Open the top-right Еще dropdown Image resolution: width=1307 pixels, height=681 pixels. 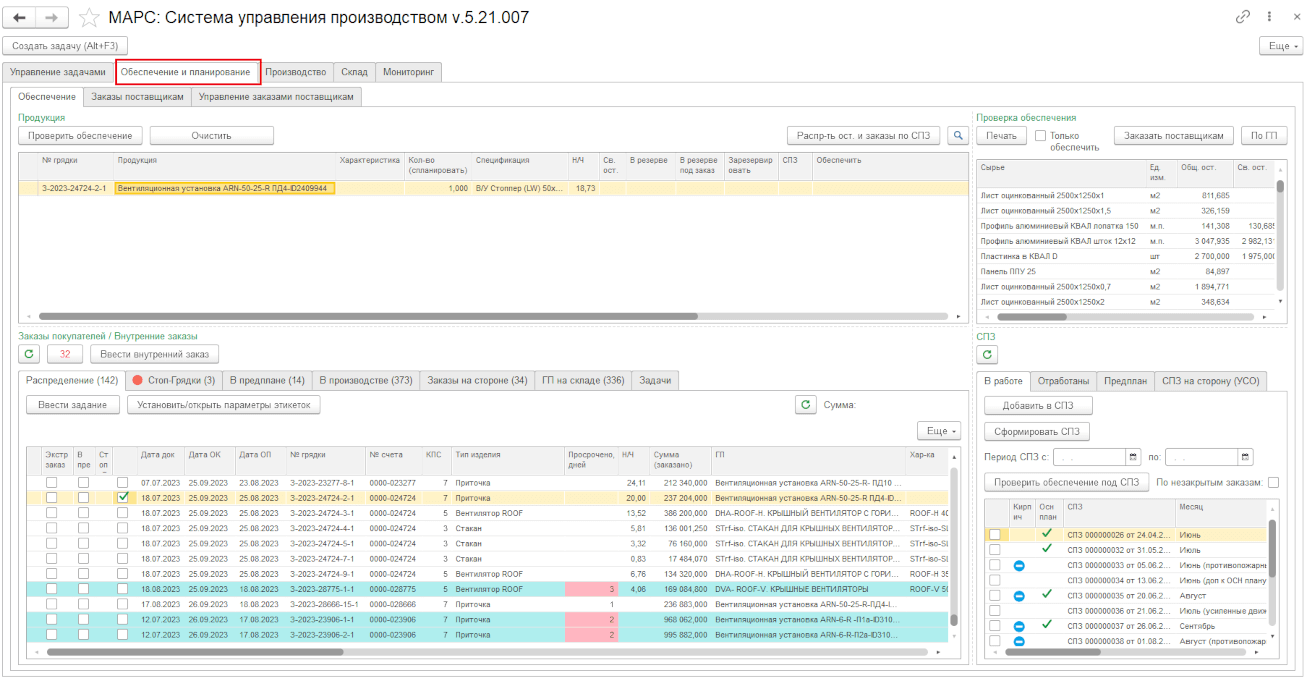click(x=1280, y=46)
